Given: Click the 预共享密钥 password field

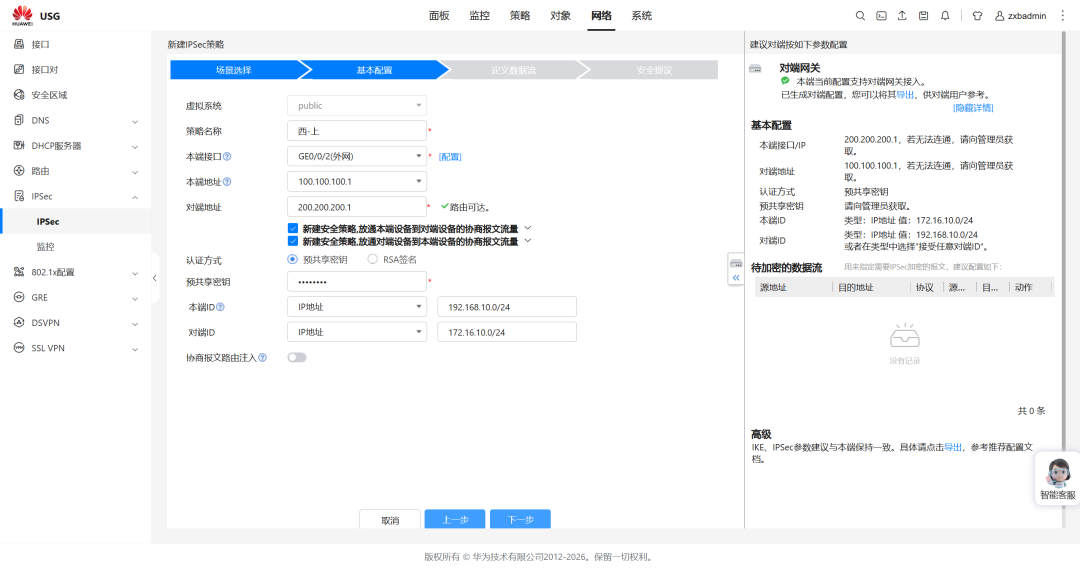Looking at the screenshot, I should pyautogui.click(x=357, y=282).
